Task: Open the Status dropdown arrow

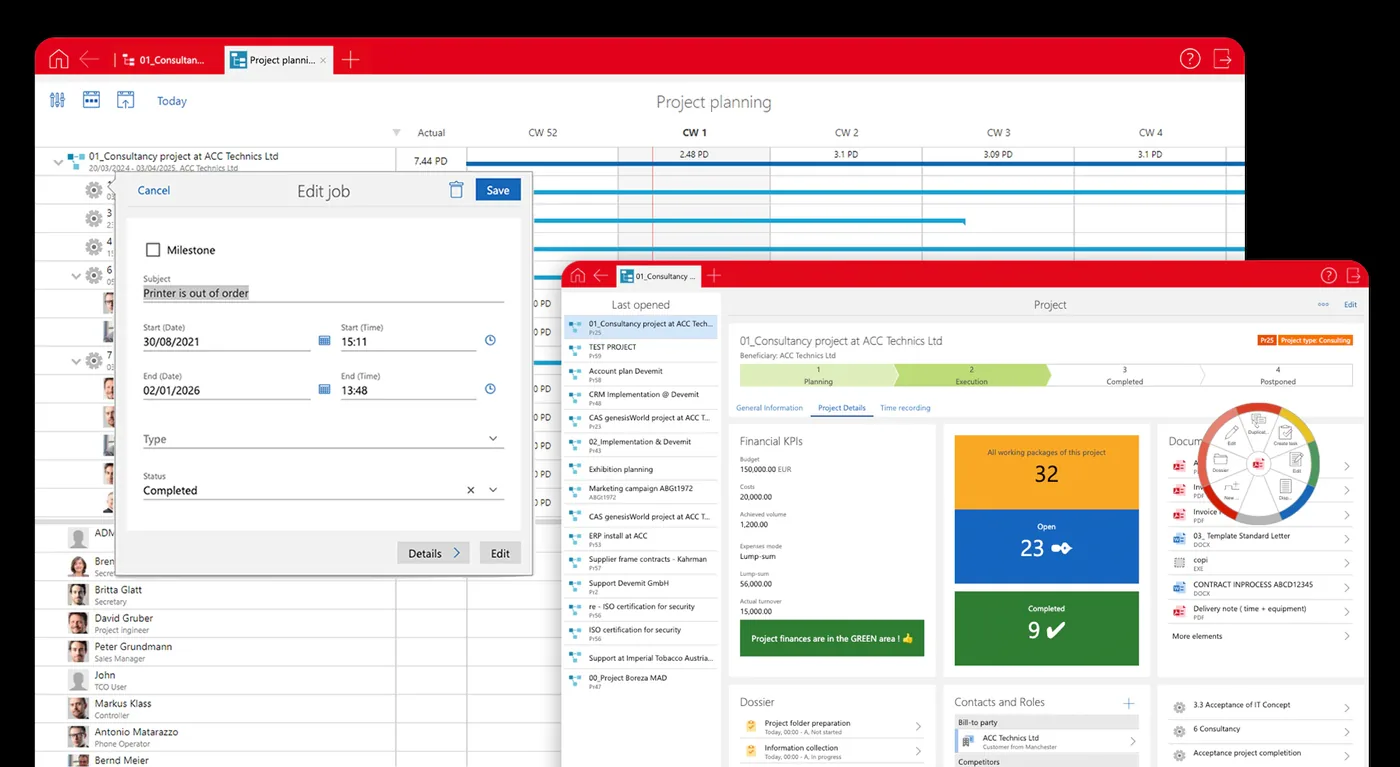Action: coord(492,490)
